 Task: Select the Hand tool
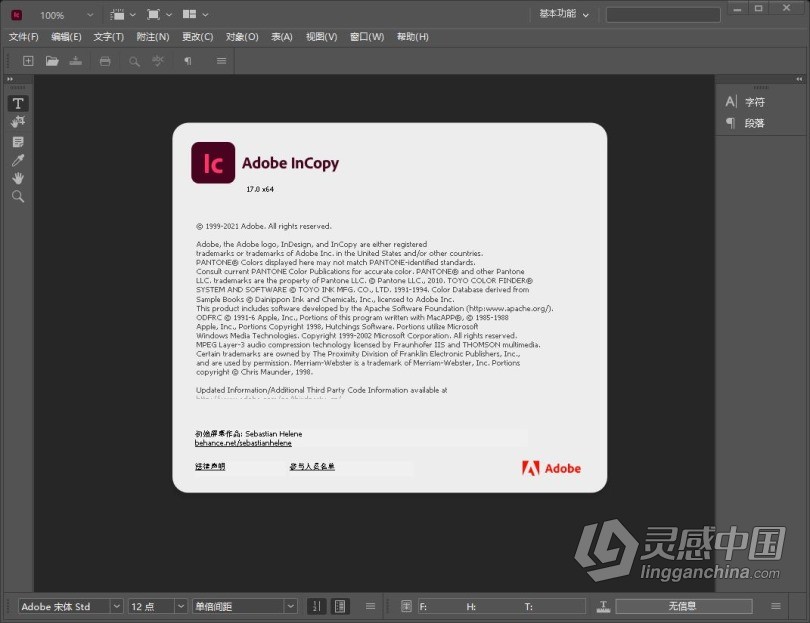(18, 178)
